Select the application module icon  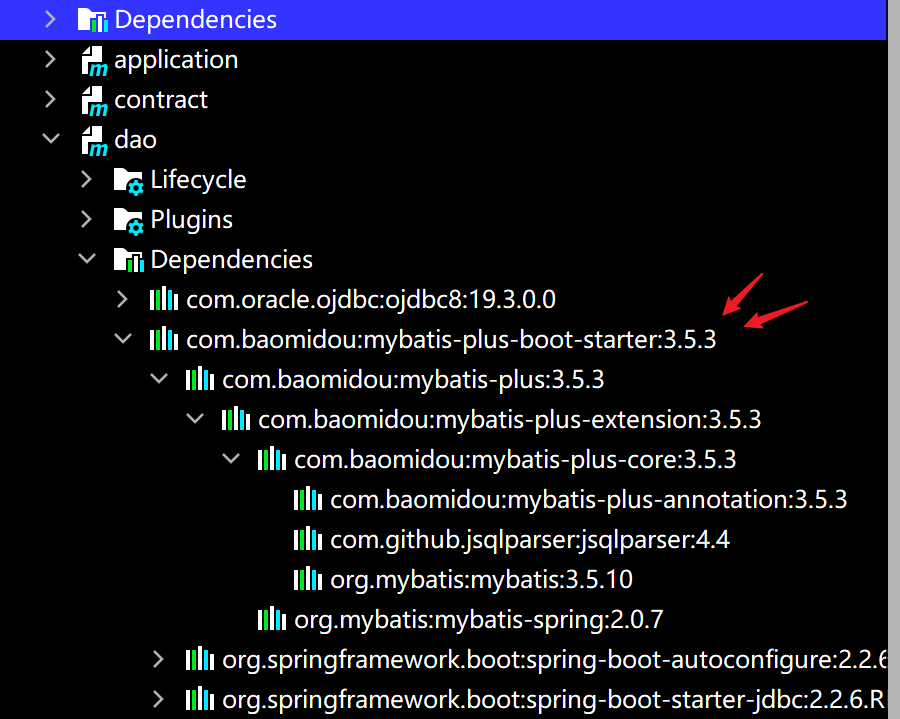coord(93,59)
